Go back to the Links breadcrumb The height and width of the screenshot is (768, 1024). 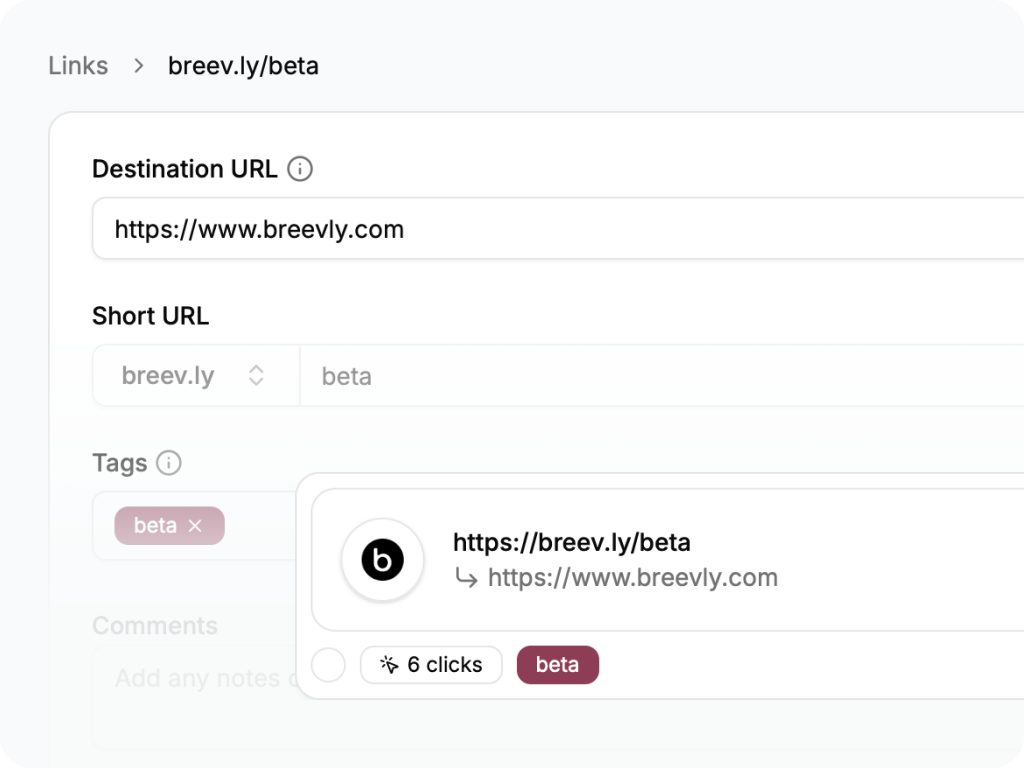pyautogui.click(x=78, y=66)
